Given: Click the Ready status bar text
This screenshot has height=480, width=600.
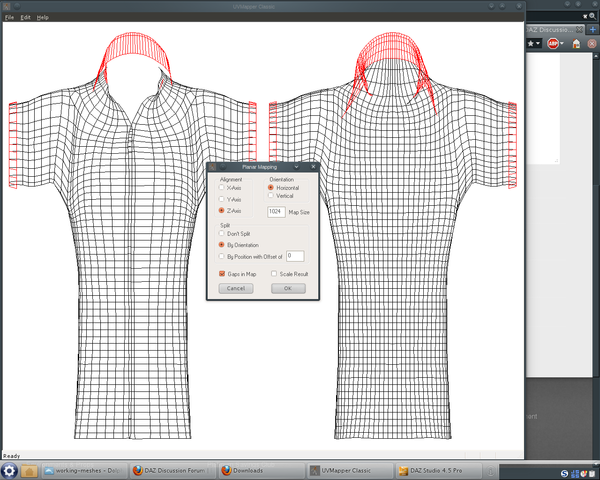Looking at the screenshot, I should pyautogui.click(x=11, y=456).
